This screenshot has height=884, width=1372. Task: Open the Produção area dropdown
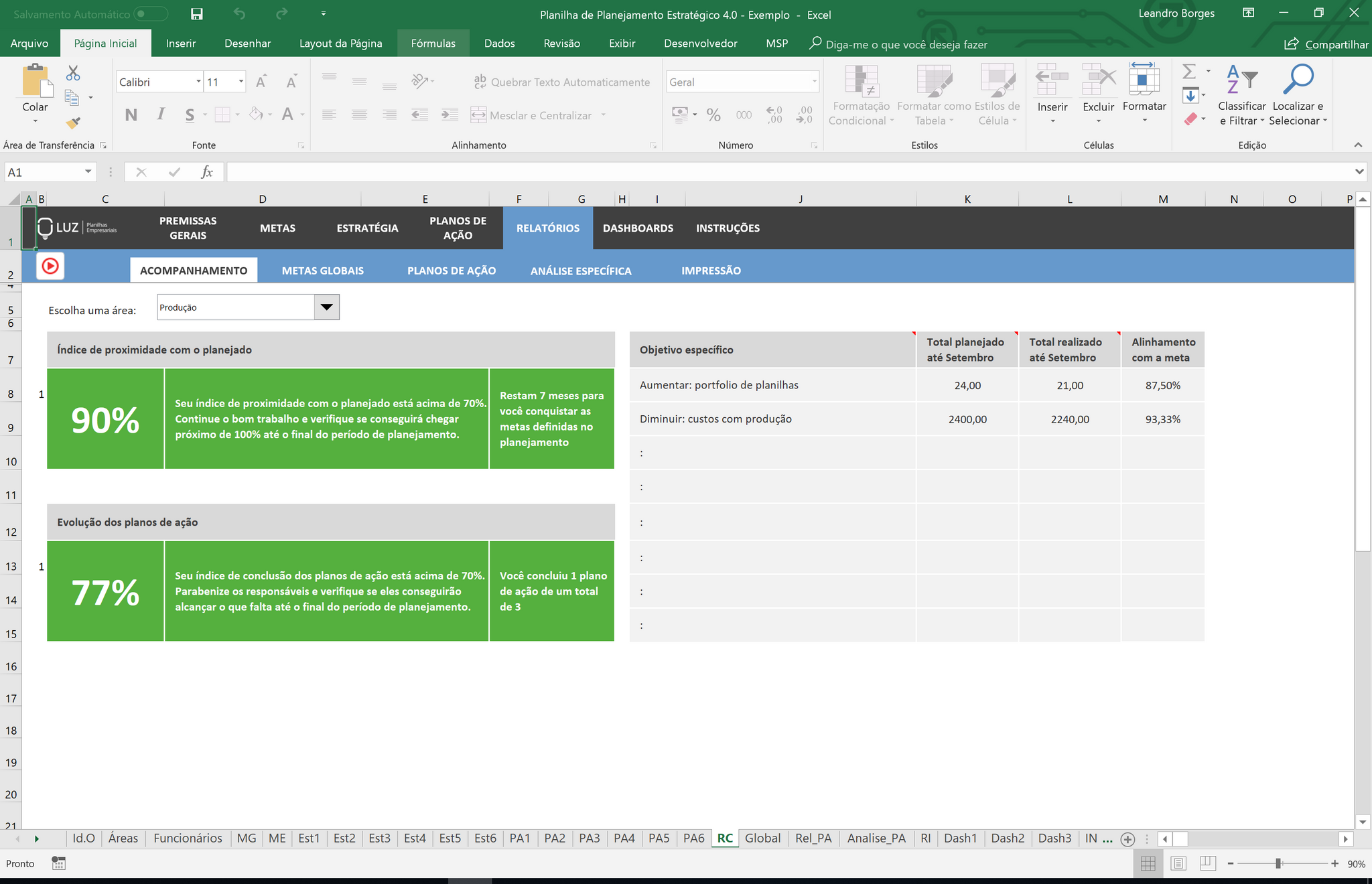[x=326, y=307]
